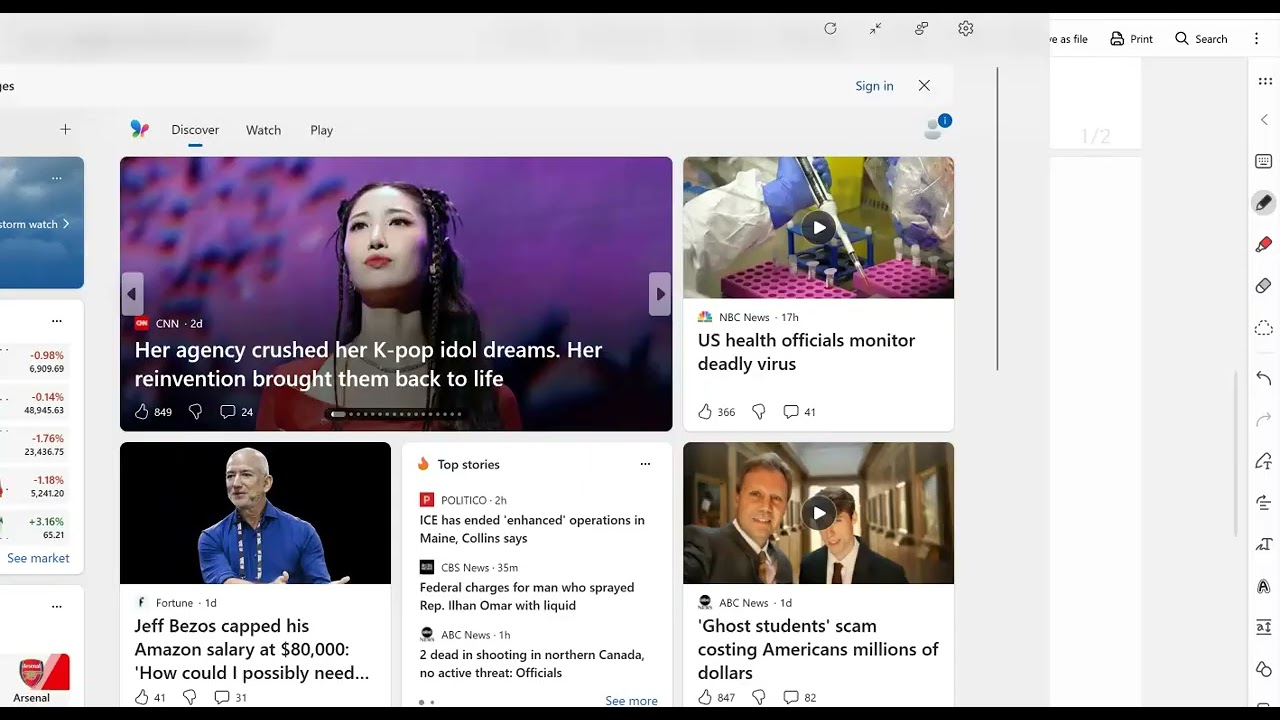Image resolution: width=1280 pixels, height=720 pixels.
Task: Collapse the ink toolbar with the chevron
Action: tap(1264, 120)
